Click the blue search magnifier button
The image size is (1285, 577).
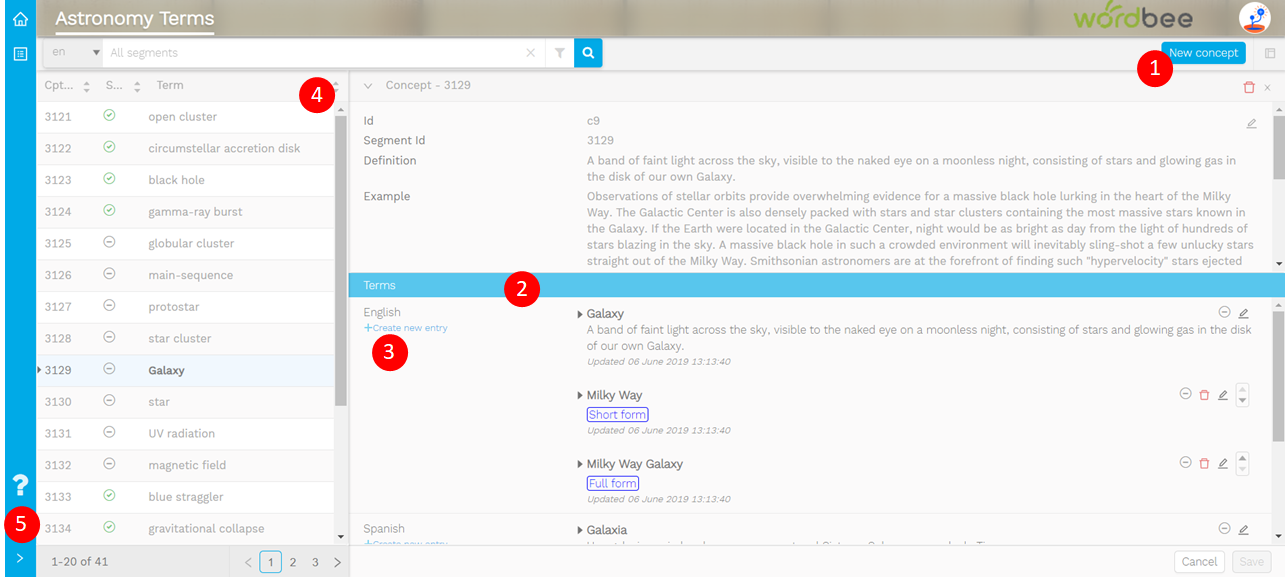click(588, 53)
